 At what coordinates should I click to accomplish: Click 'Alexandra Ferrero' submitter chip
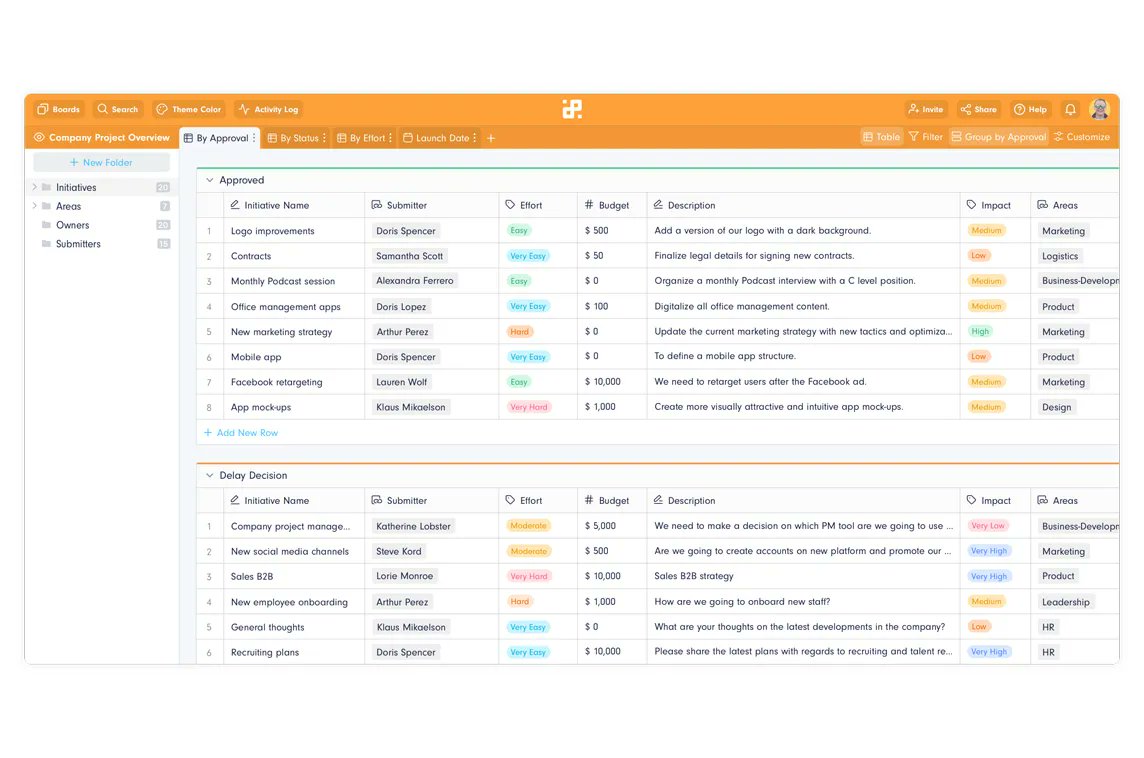(414, 281)
